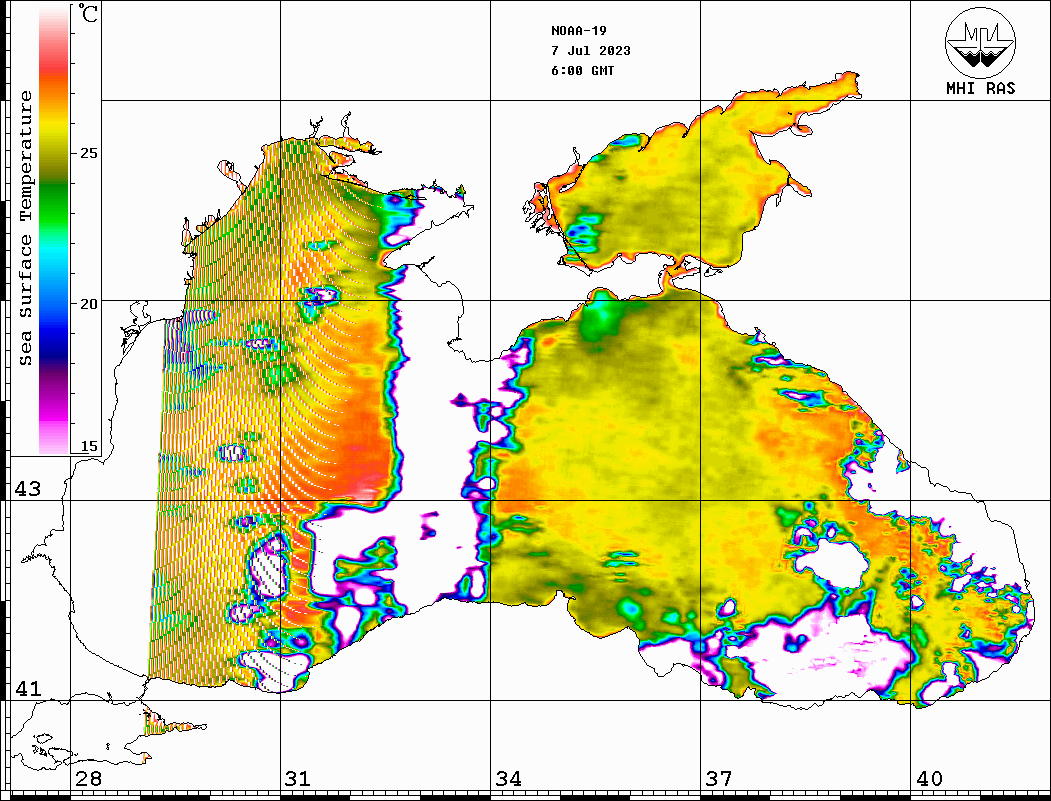
Task: Click latitude label '41'
Action: (27, 688)
